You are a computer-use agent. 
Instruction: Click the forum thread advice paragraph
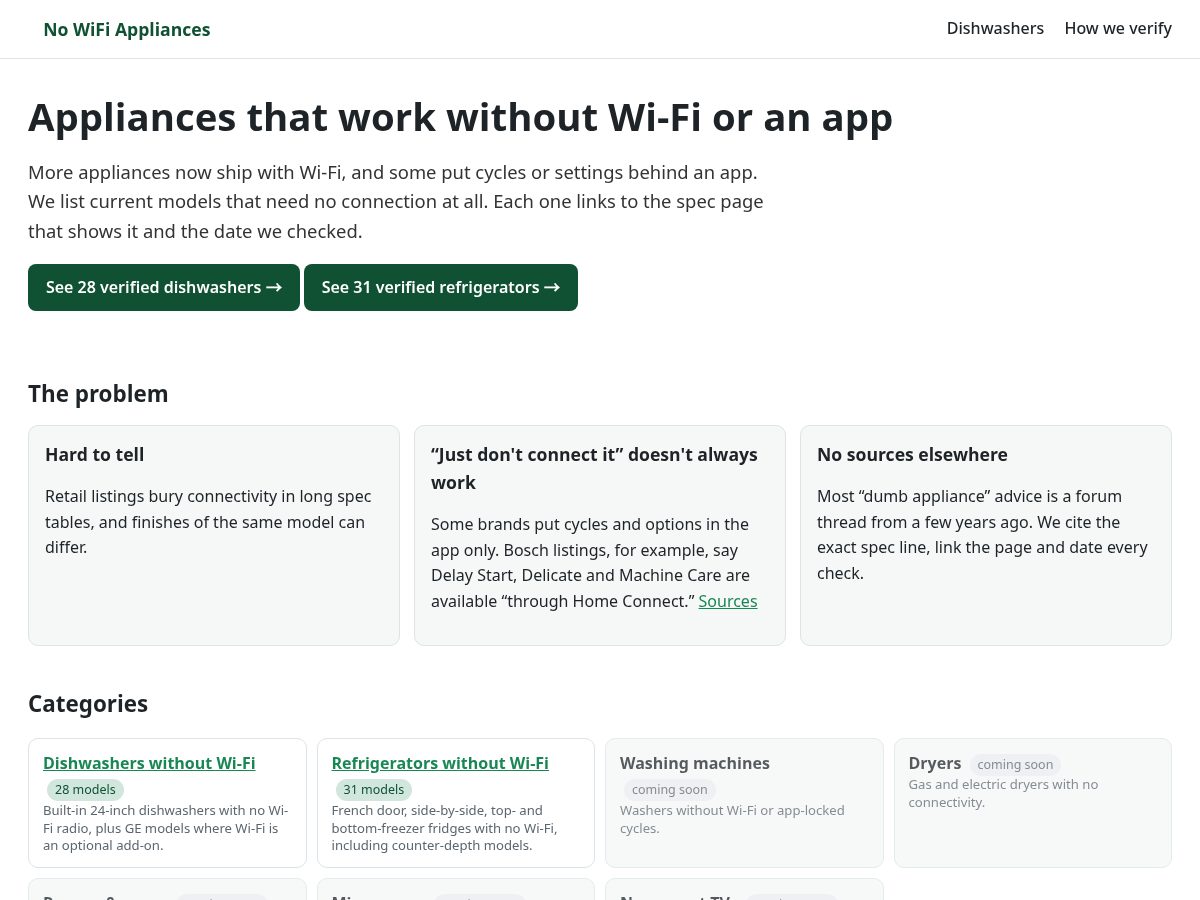click(x=982, y=535)
